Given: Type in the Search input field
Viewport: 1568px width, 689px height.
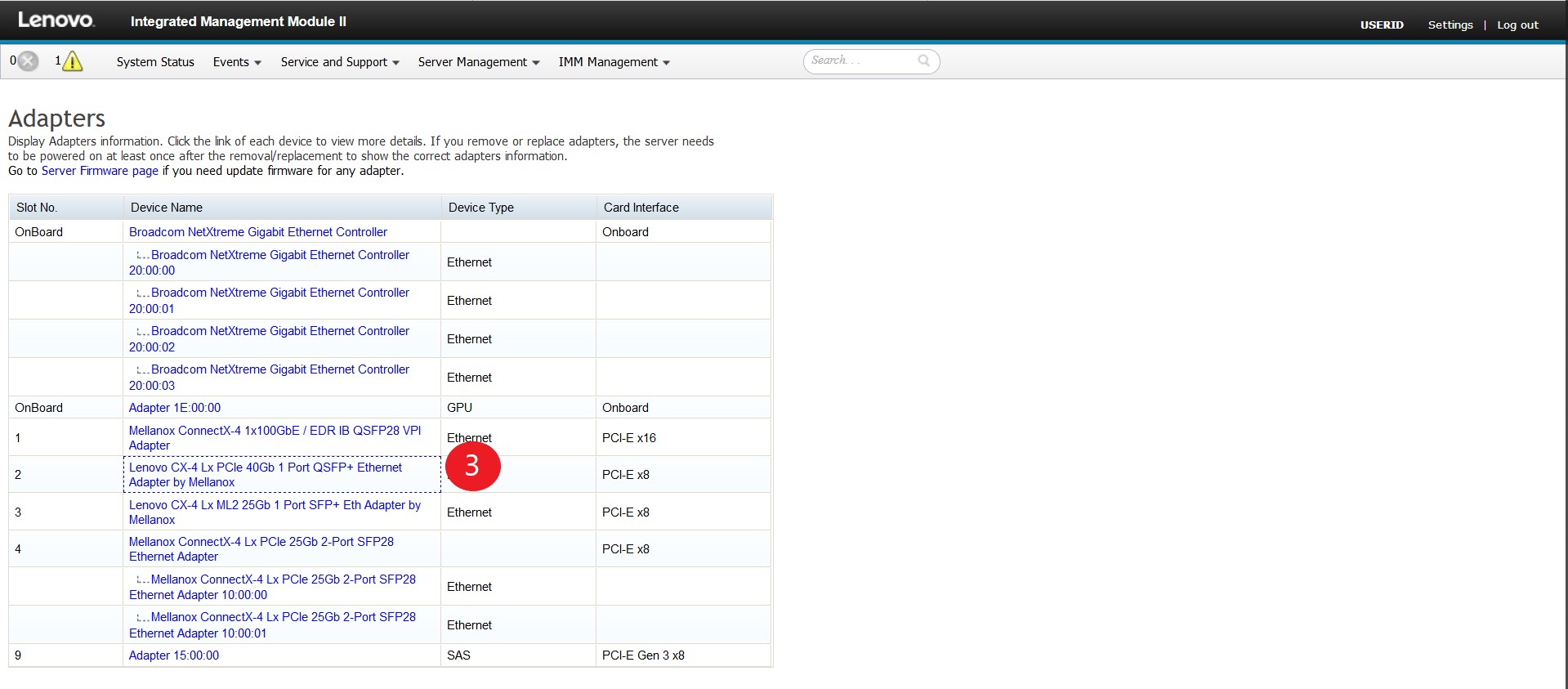Looking at the screenshot, I should click(x=860, y=60).
